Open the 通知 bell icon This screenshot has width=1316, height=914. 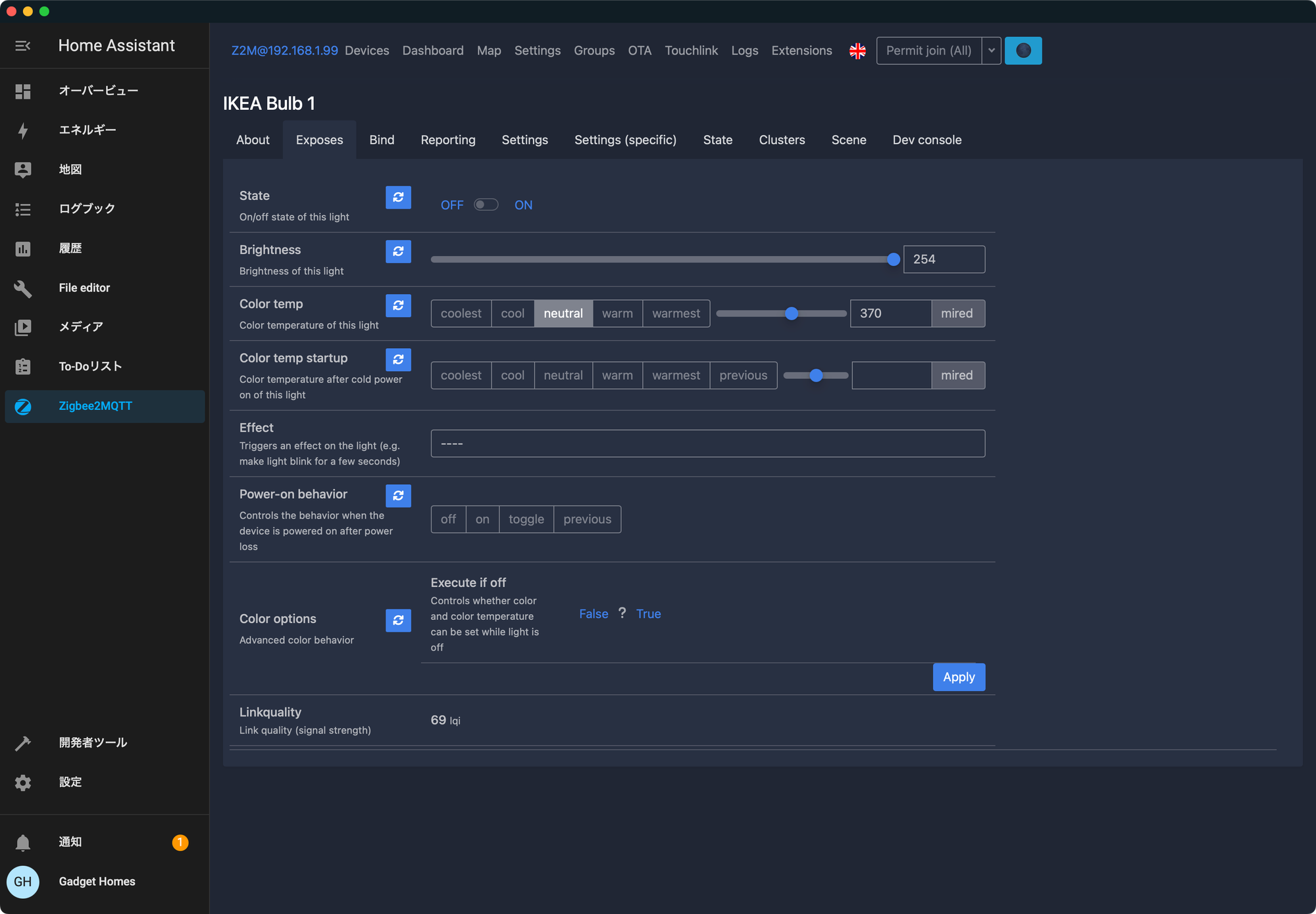(x=23, y=842)
